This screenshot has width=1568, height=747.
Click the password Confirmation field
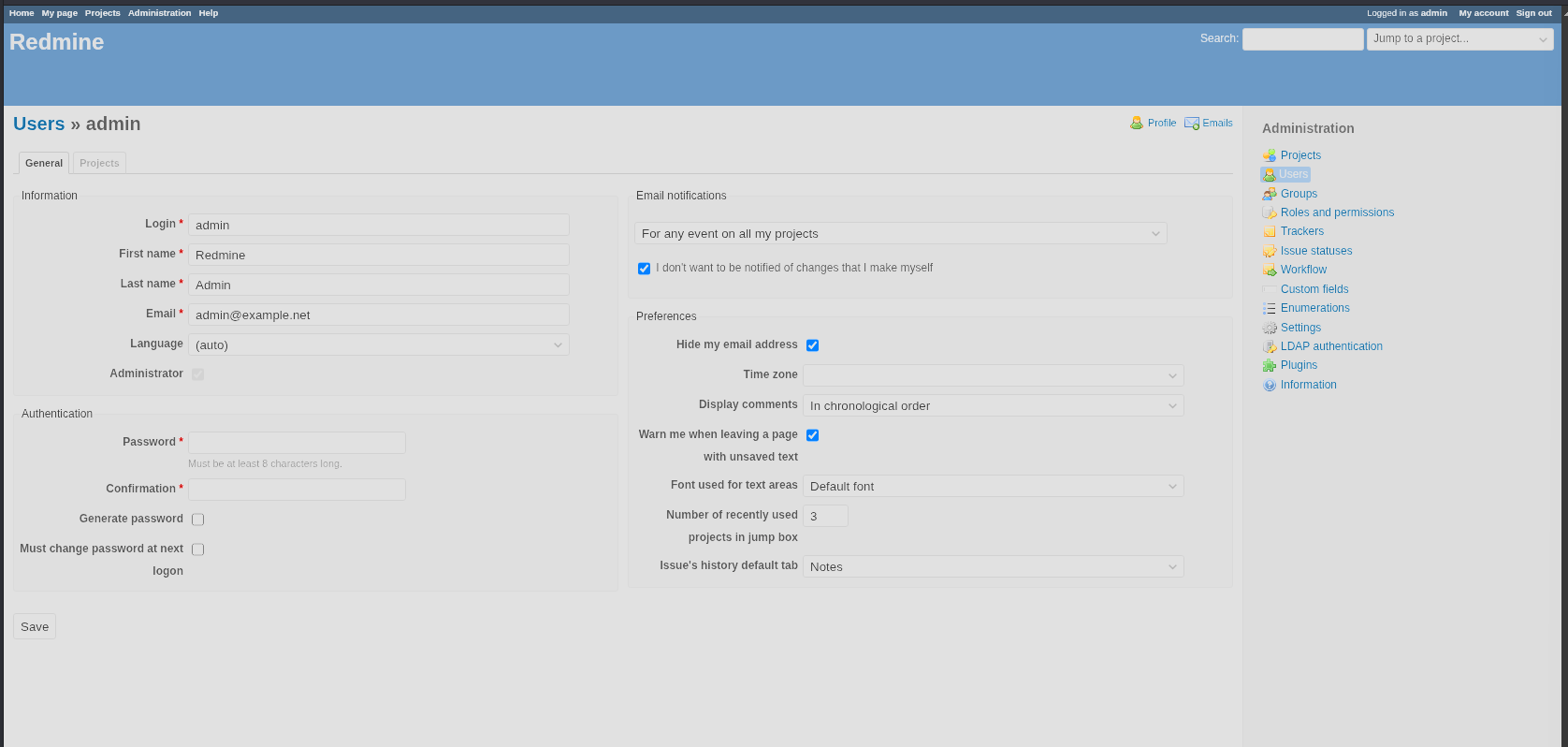coord(297,490)
